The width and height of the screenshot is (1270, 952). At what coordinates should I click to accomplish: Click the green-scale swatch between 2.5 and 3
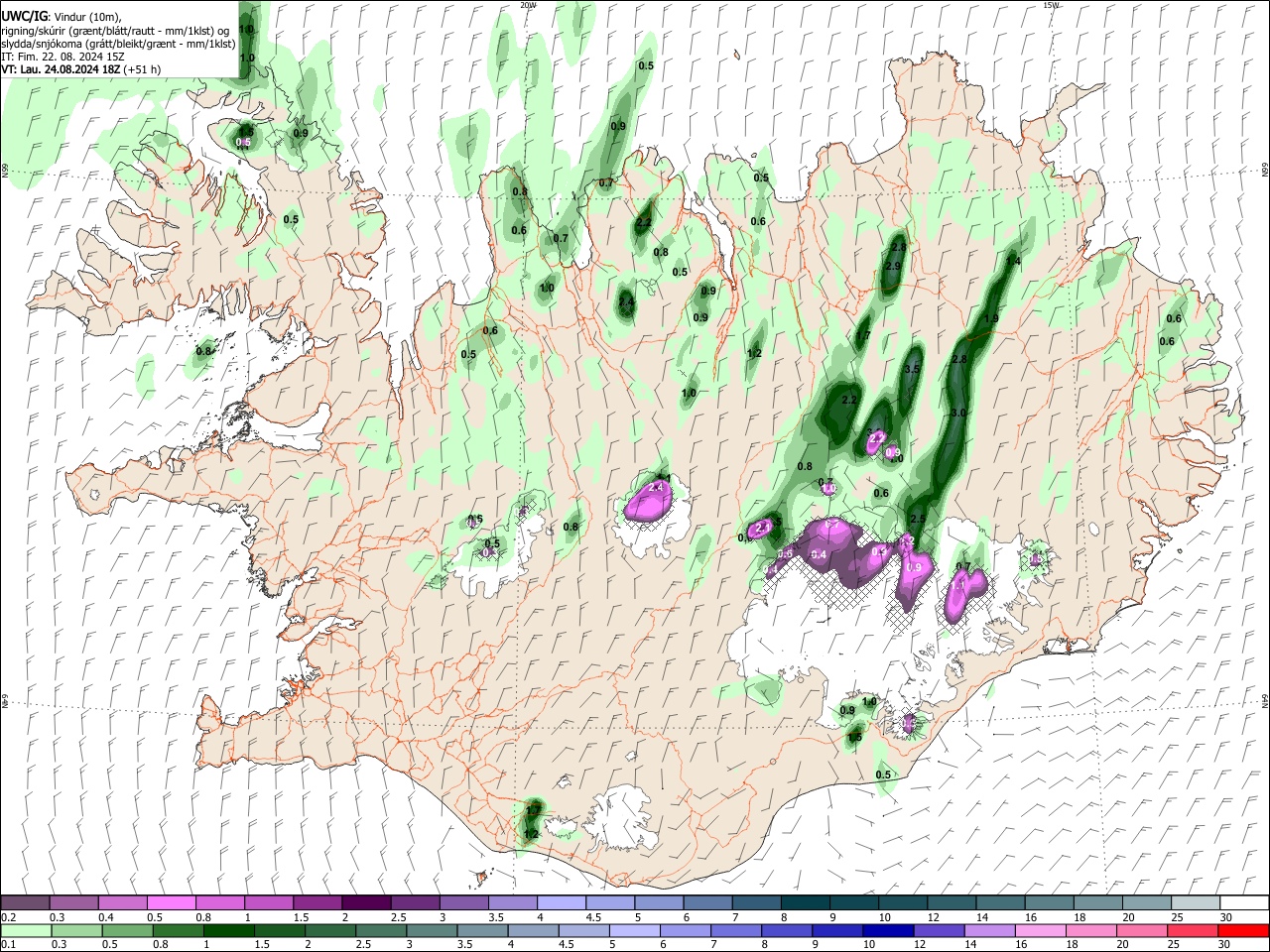(x=382, y=930)
